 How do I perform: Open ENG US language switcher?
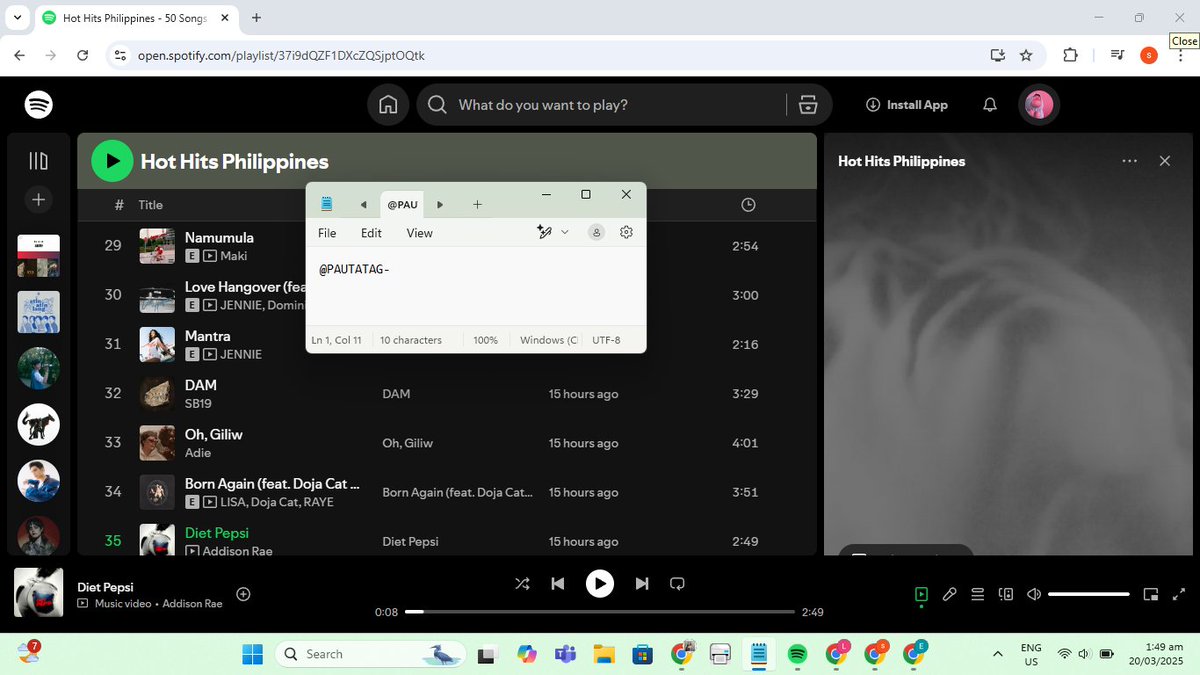click(x=1031, y=654)
